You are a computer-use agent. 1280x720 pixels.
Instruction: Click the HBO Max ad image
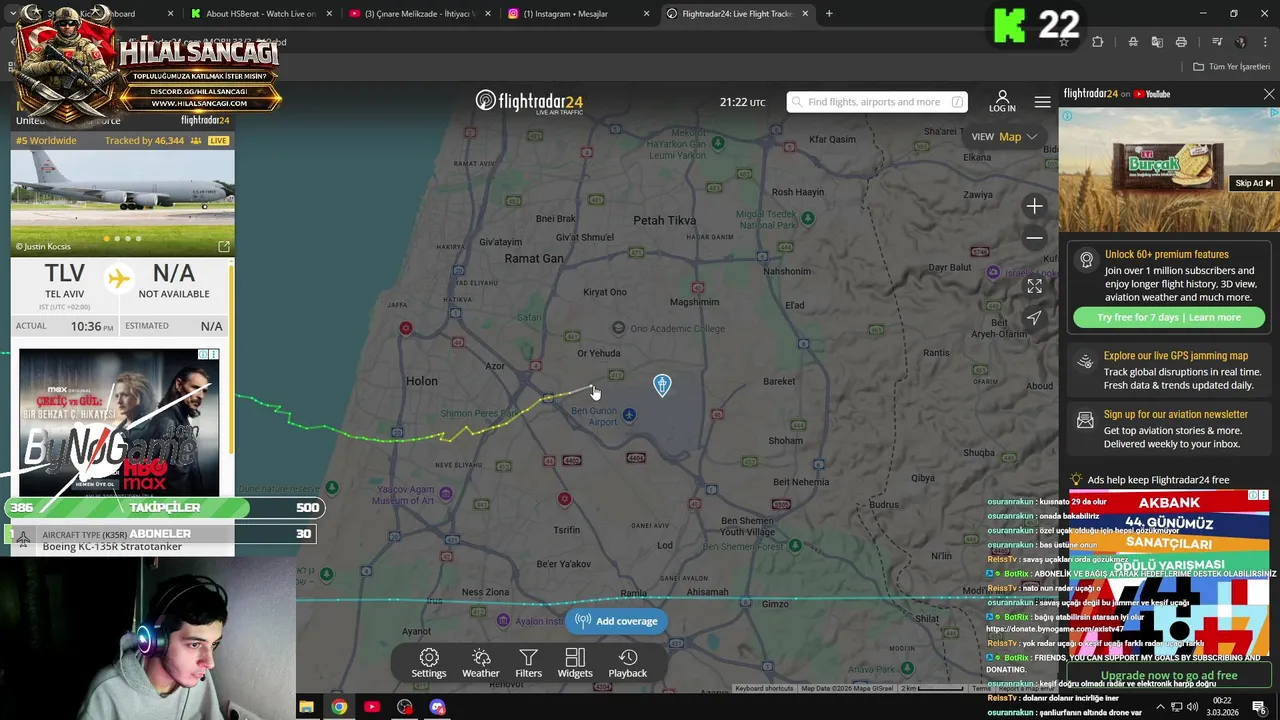point(119,422)
